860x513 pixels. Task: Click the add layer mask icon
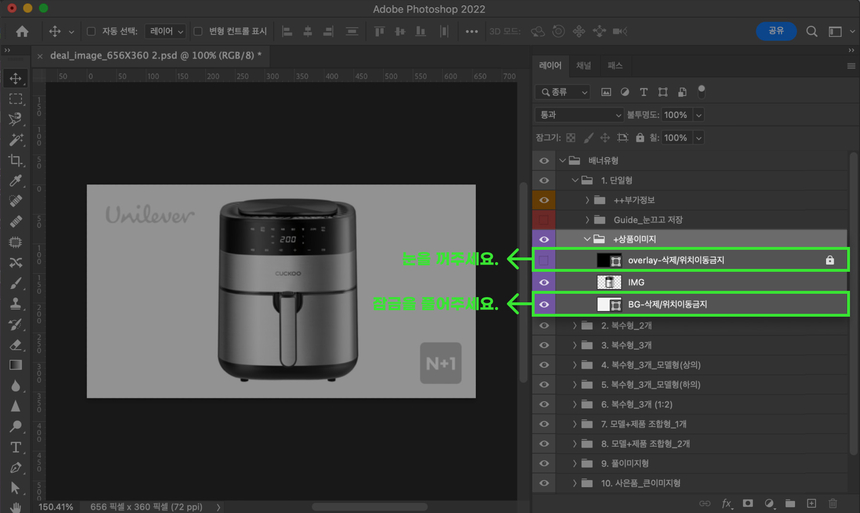coord(747,503)
